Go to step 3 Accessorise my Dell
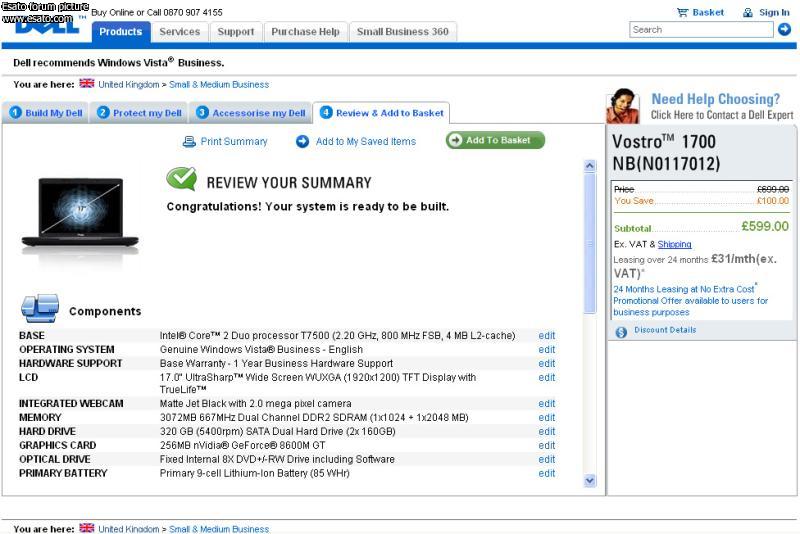Screen dimensions: 800x534 coord(251,113)
